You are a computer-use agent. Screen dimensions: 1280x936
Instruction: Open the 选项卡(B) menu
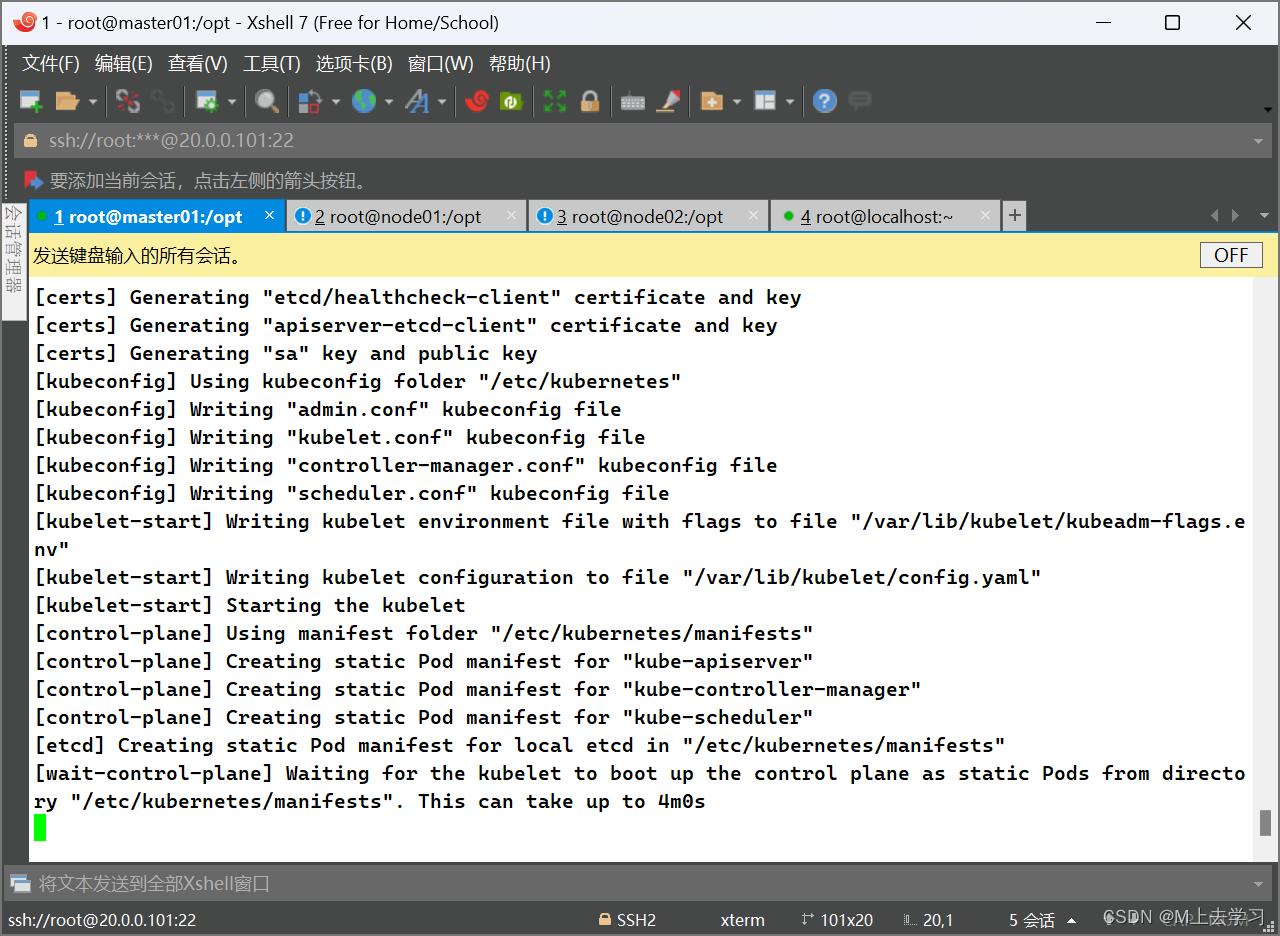[x=354, y=64]
